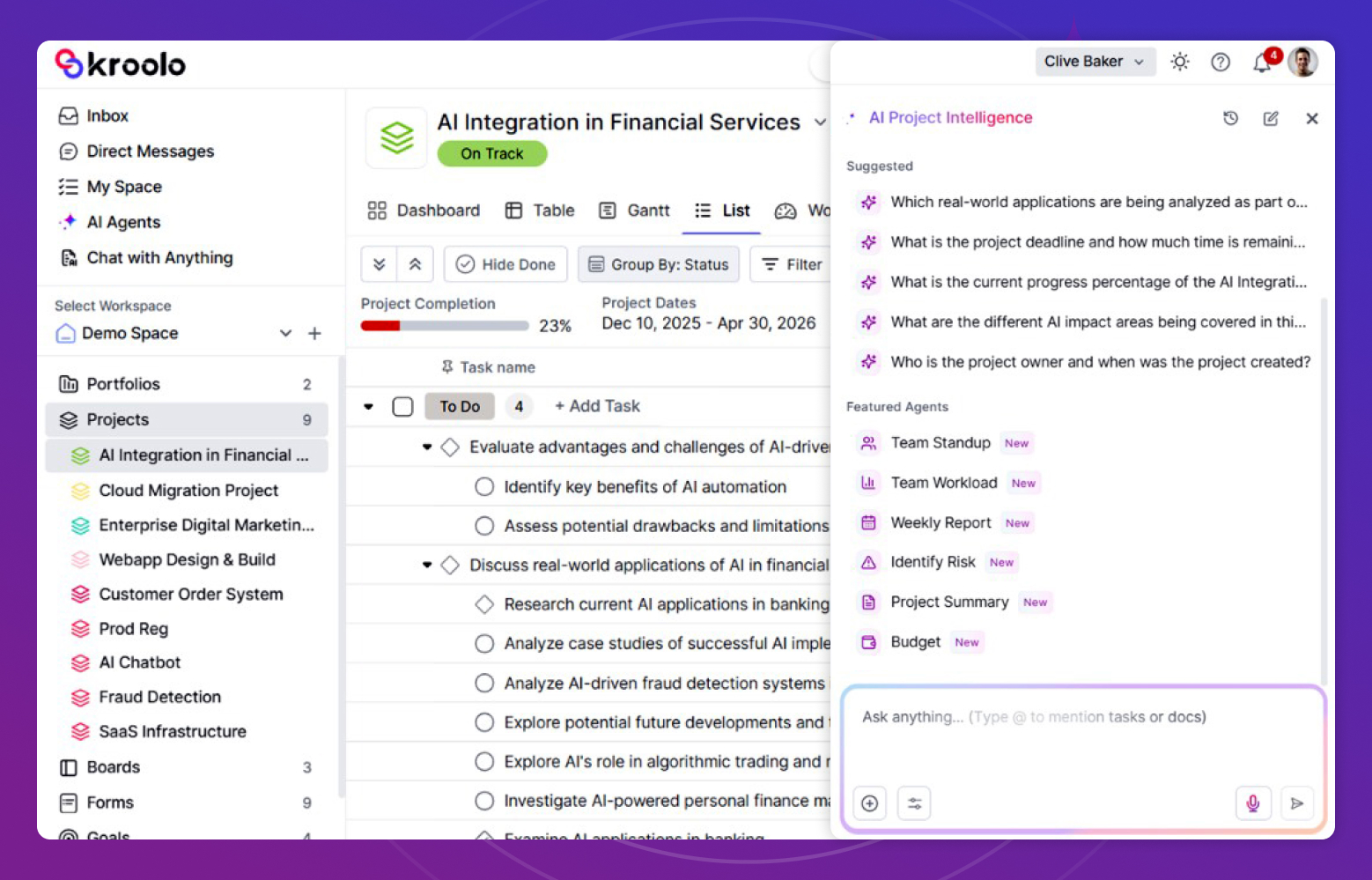The height and width of the screenshot is (880, 1372).
Task: Click the add attachment plus icon
Action: tap(869, 803)
